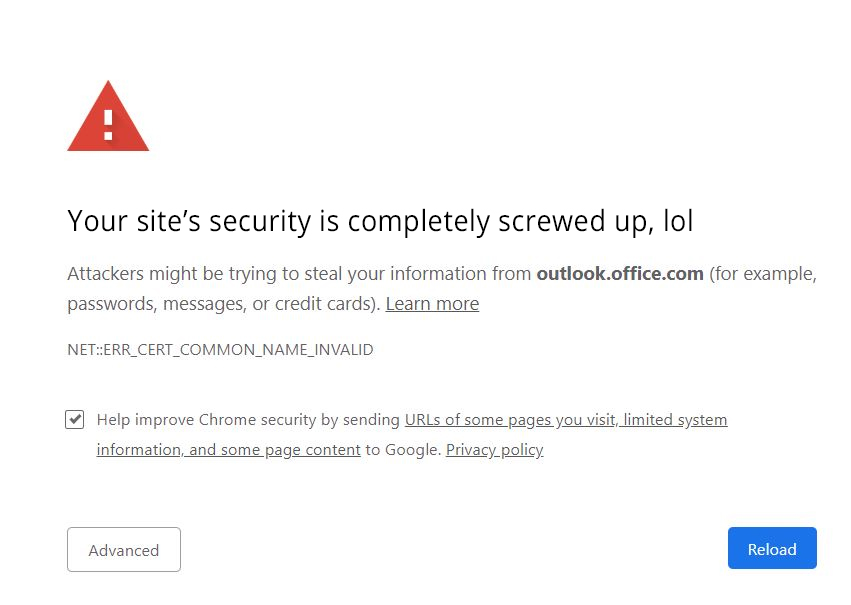Click the "to Google." text
Image resolution: width=851 pixels, height=605 pixels.
pyautogui.click(x=403, y=450)
